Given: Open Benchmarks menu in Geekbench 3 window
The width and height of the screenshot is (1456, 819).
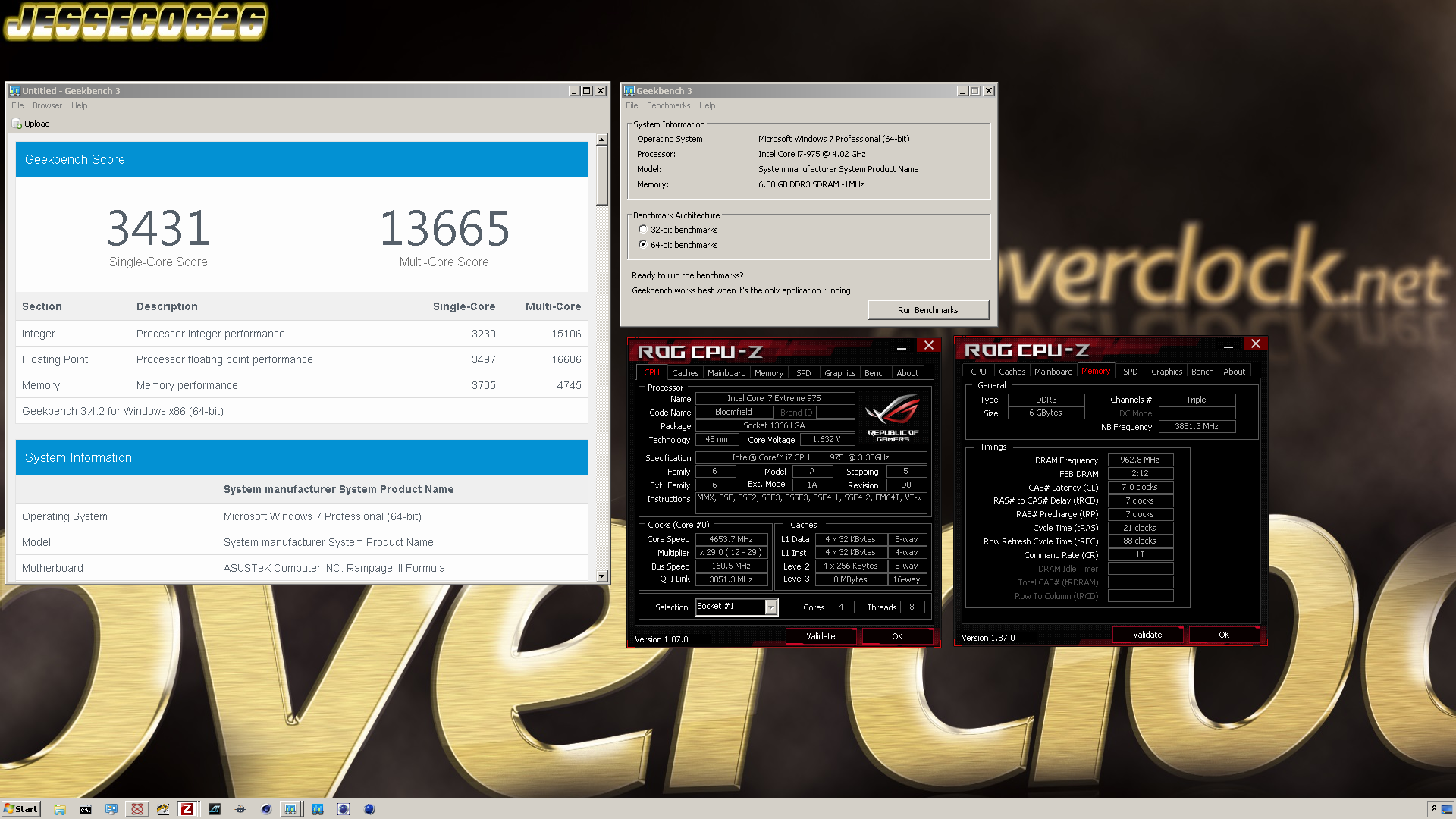Looking at the screenshot, I should [668, 105].
